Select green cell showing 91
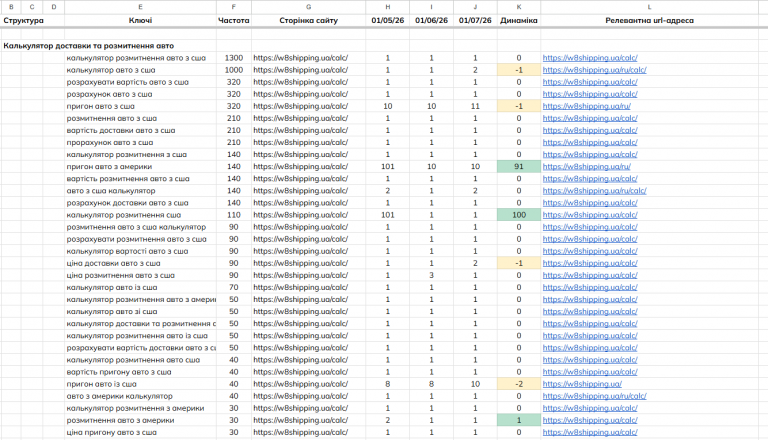 point(519,167)
